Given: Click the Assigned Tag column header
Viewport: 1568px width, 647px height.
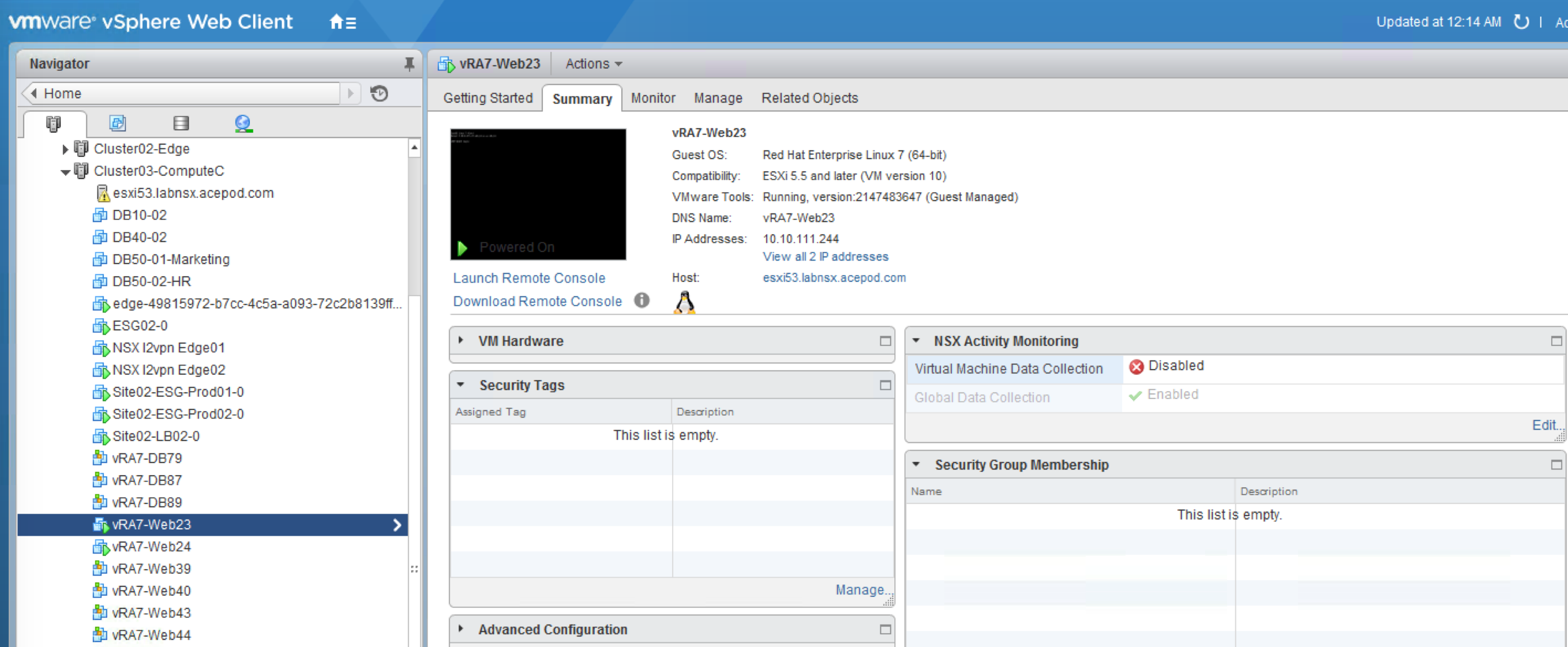Looking at the screenshot, I should pos(561,412).
